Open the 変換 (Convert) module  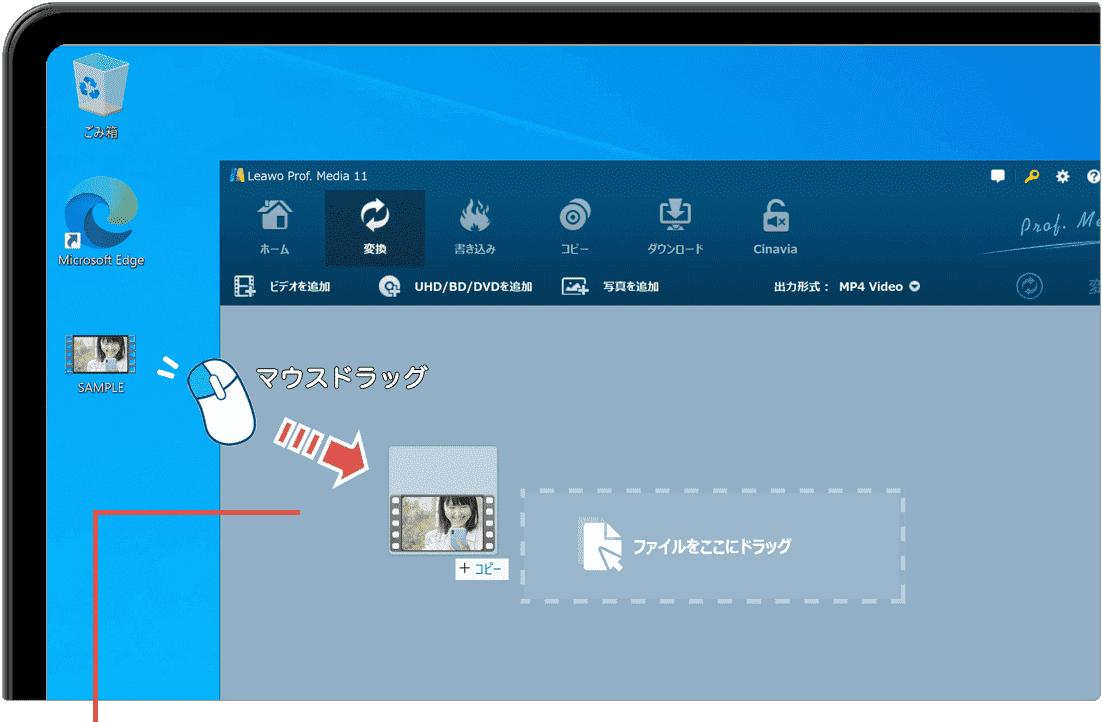(375, 227)
